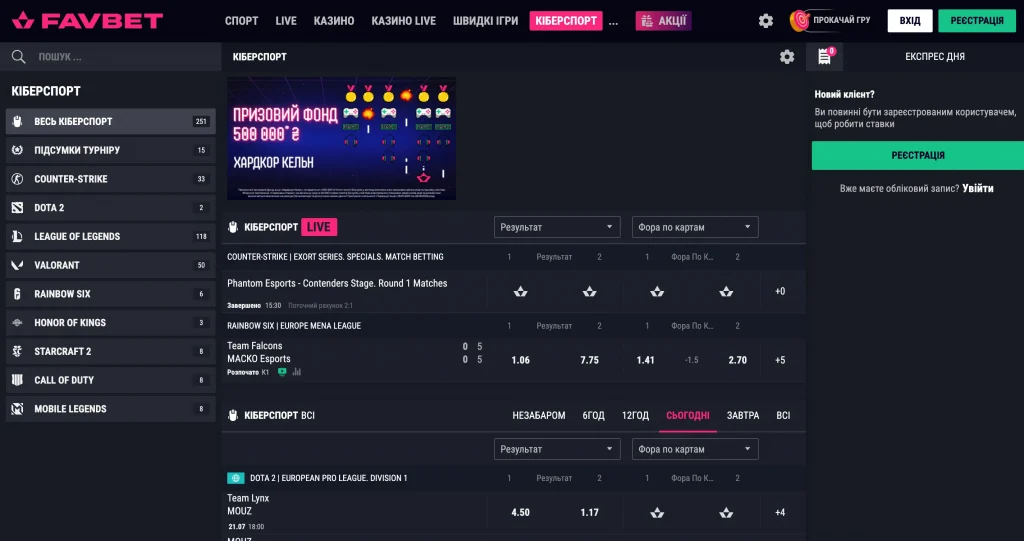Click the Акції promotions button
The height and width of the screenshot is (541, 1024).
point(664,21)
